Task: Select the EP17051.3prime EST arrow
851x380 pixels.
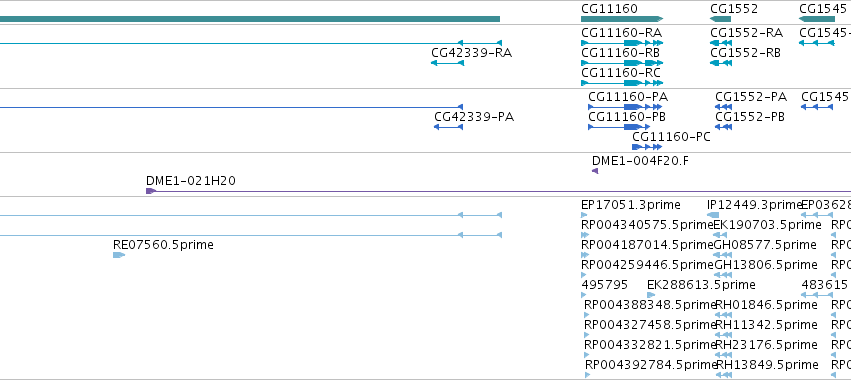Action: click(584, 215)
